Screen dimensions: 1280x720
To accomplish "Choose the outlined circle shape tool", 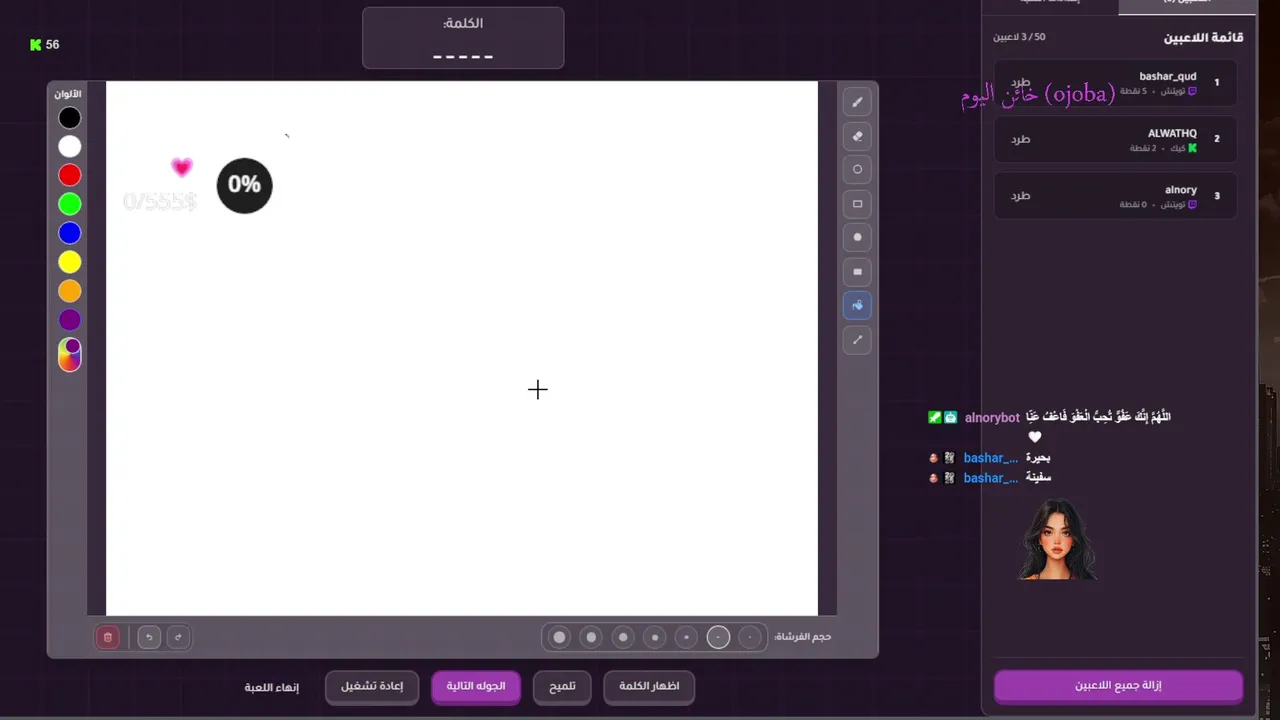I will [x=857, y=170].
